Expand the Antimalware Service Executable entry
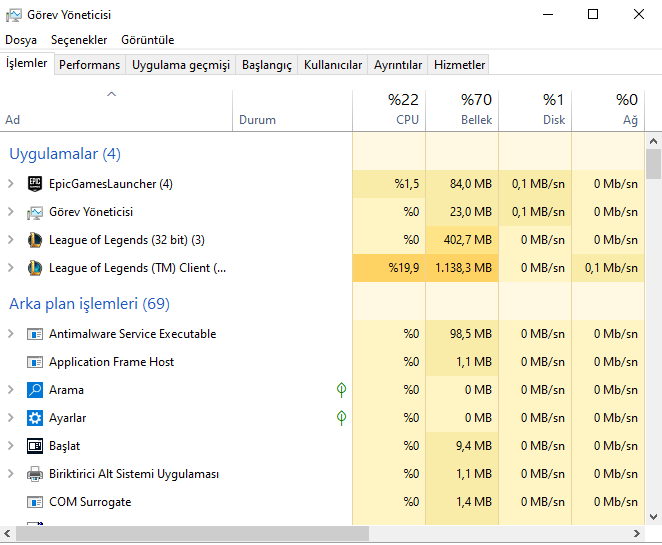The height and width of the screenshot is (545, 662). click(x=11, y=334)
